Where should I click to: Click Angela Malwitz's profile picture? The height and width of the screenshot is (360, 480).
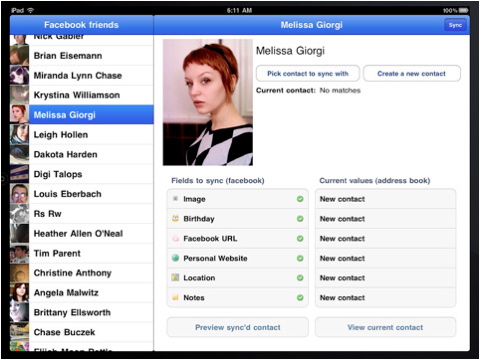[x=19, y=292]
